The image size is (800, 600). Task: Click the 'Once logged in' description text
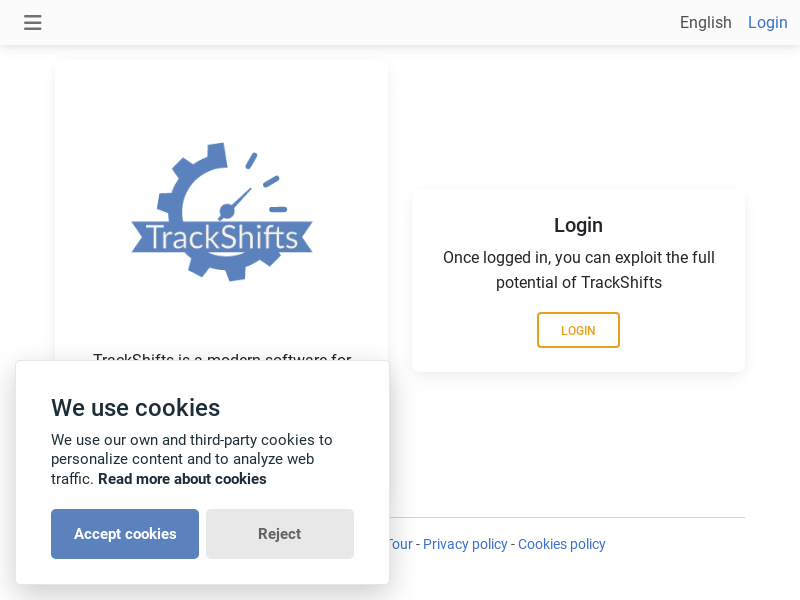click(x=578, y=270)
